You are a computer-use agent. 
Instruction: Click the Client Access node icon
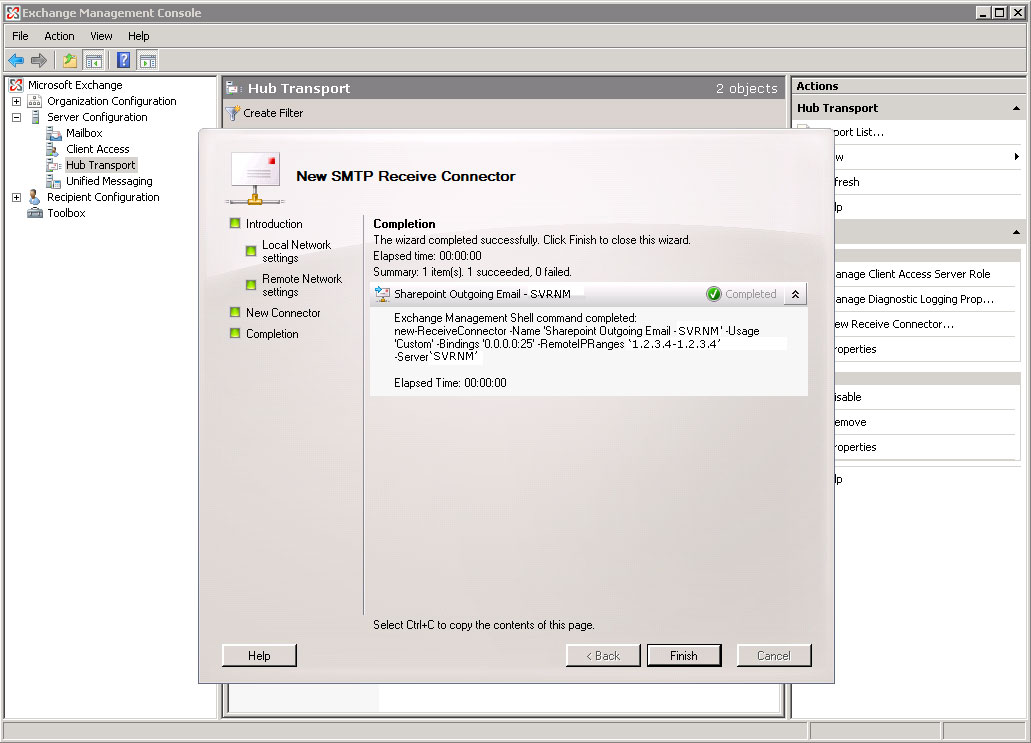pos(53,149)
